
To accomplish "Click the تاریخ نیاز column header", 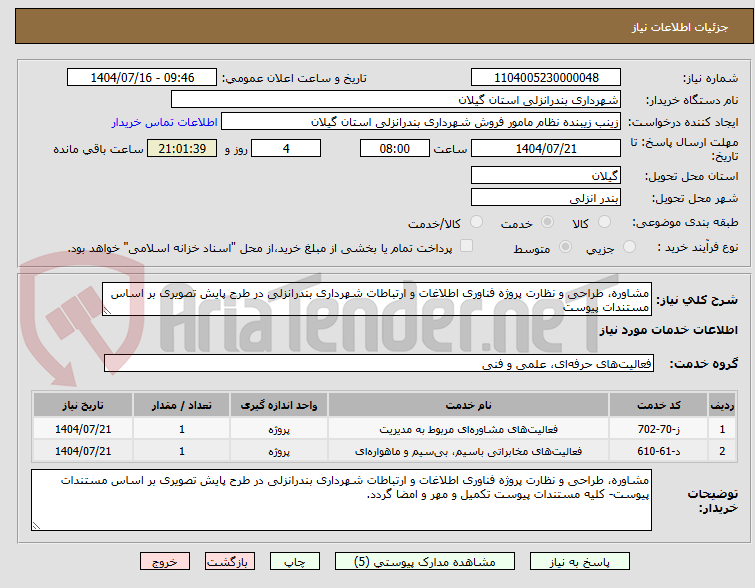I will click(x=83, y=405).
